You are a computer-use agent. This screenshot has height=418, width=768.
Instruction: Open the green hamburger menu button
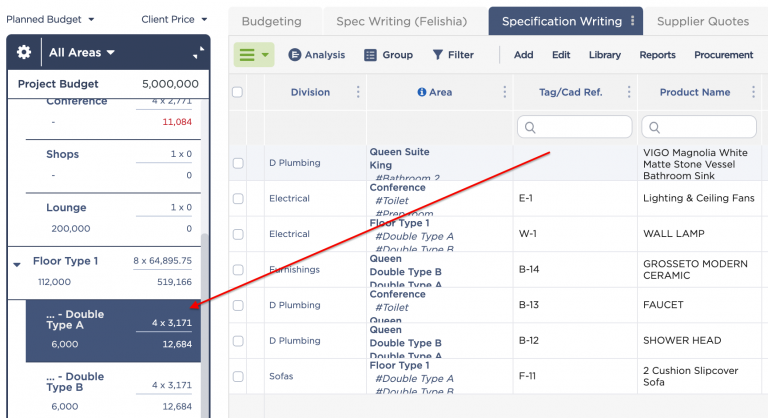coord(253,55)
